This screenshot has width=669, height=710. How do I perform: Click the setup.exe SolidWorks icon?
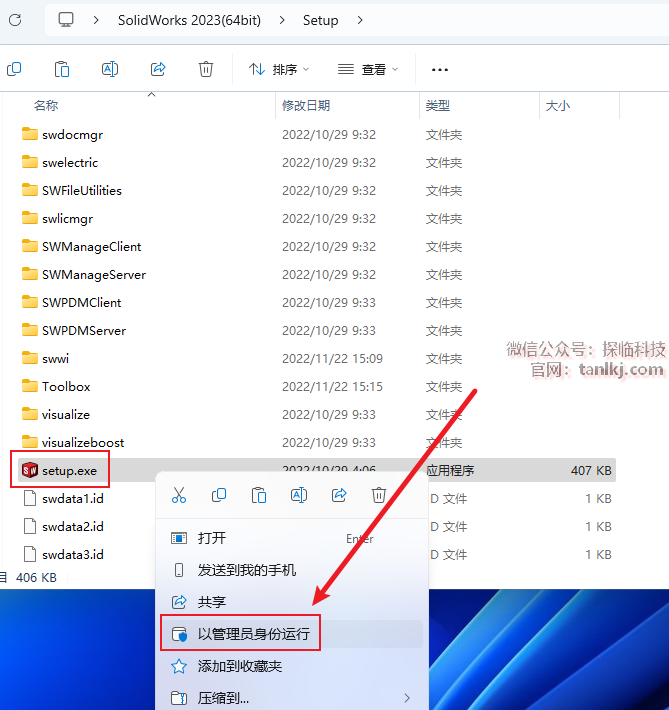point(30,470)
